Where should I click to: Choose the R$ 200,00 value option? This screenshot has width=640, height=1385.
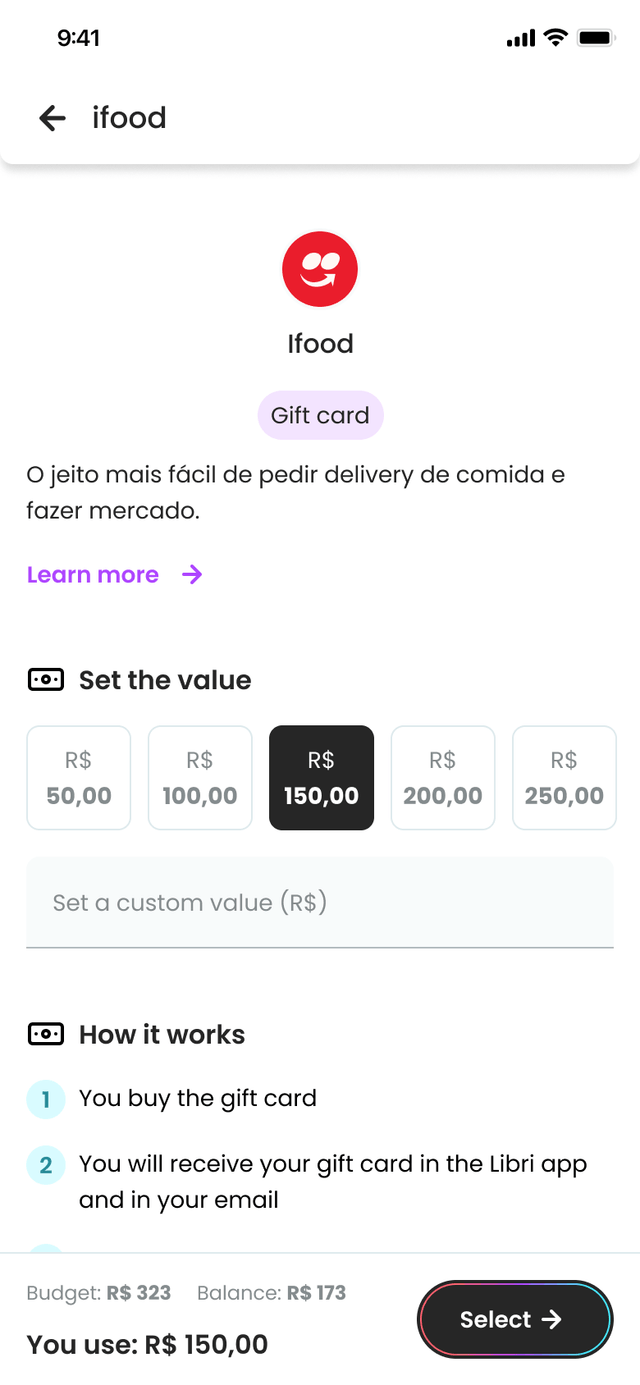pos(443,778)
